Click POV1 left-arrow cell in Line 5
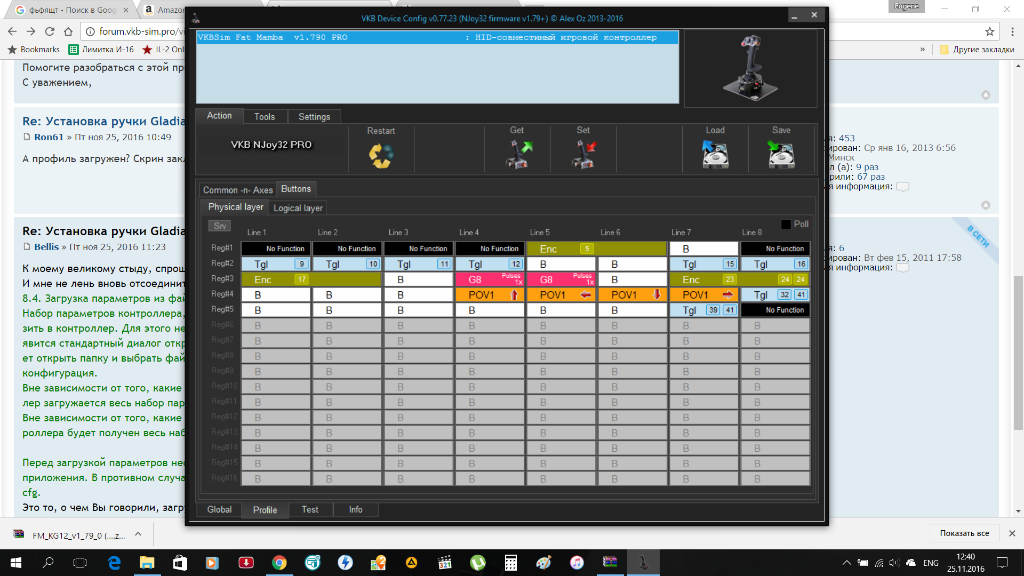This screenshot has width=1024, height=576. pos(560,295)
